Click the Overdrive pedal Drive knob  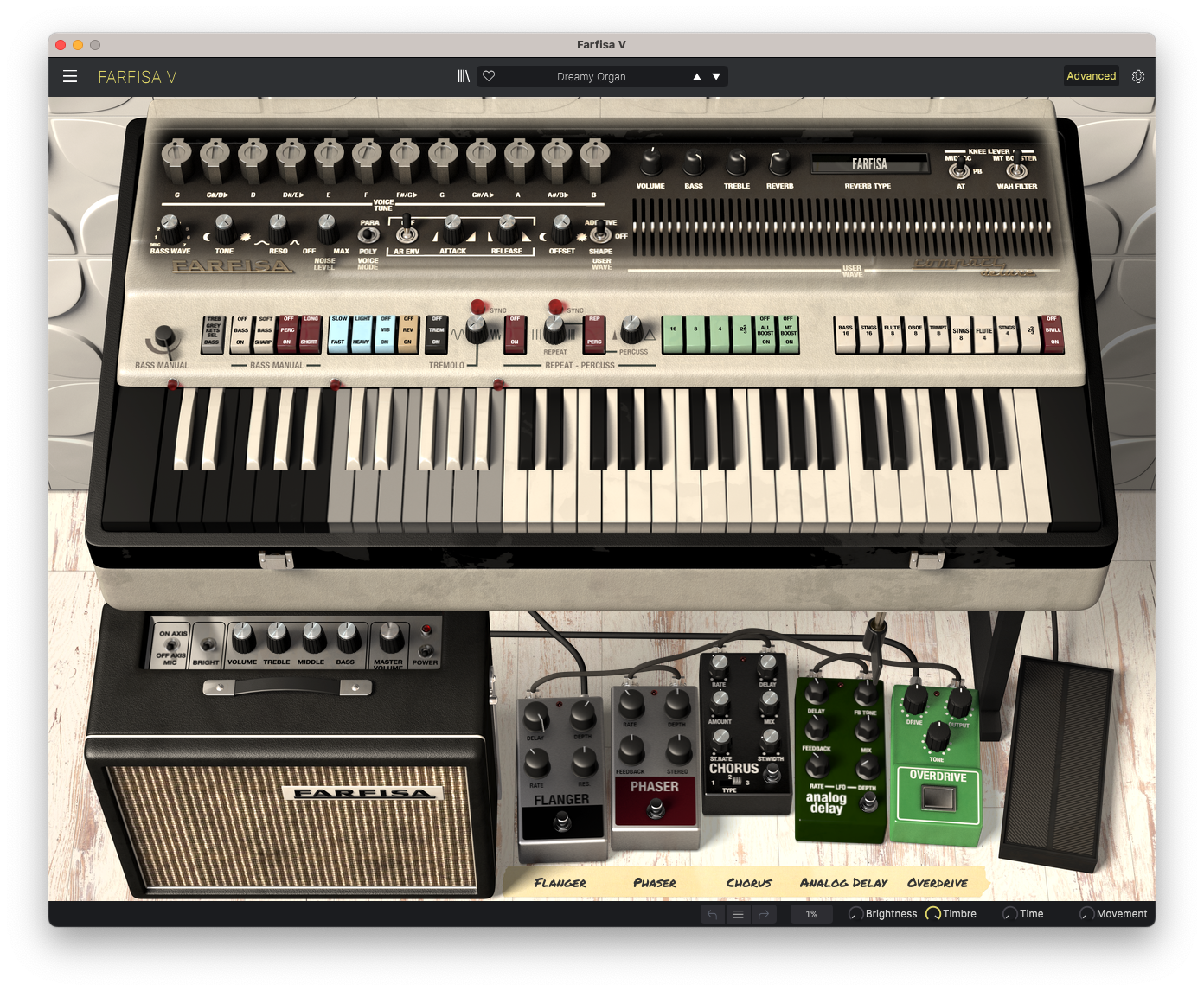(x=915, y=699)
